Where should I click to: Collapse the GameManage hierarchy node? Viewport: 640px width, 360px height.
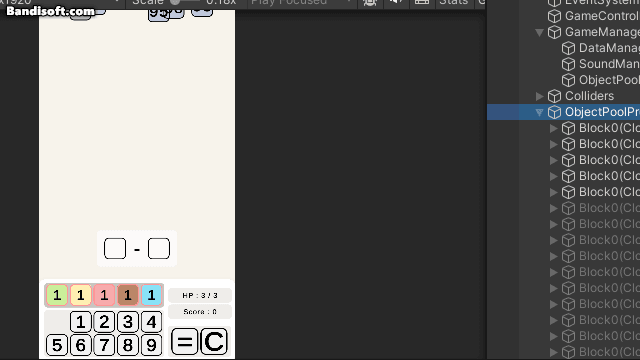point(540,32)
